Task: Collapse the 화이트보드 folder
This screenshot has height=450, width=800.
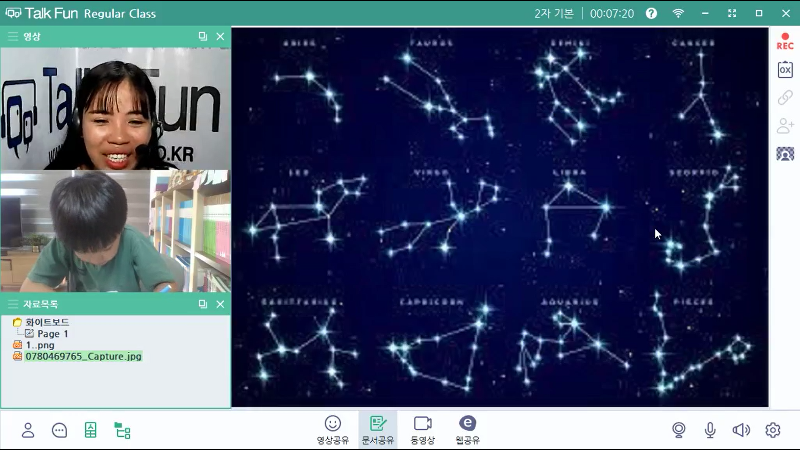Action: (18, 322)
